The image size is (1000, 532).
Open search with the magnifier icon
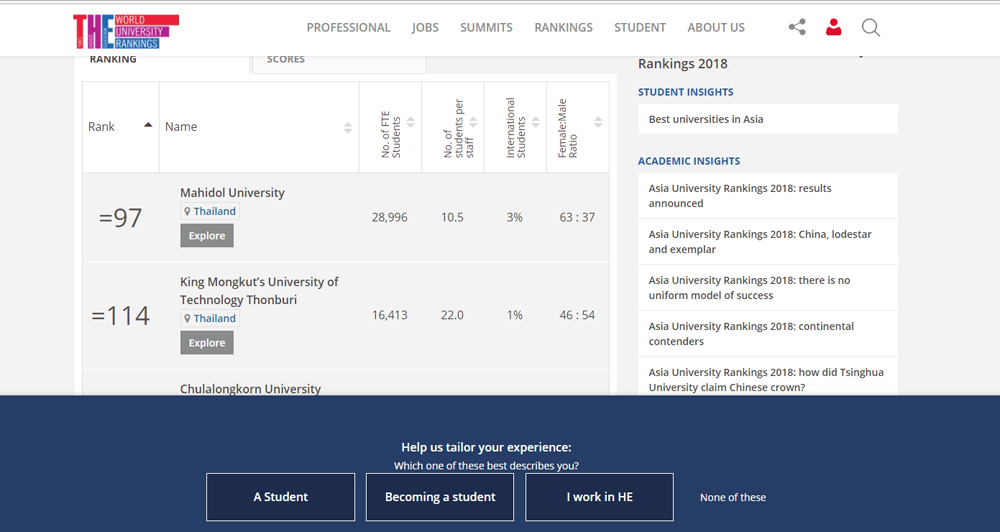[x=871, y=28]
